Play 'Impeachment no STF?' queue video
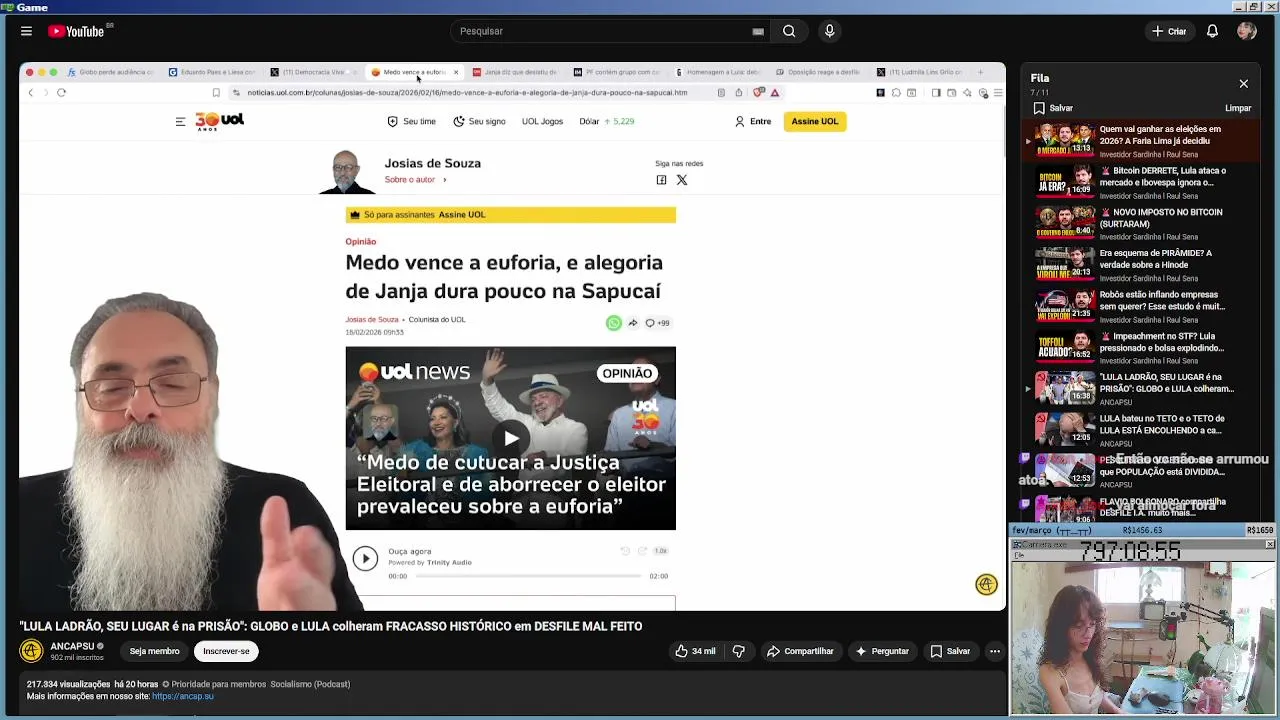 pyautogui.click(x=1140, y=348)
